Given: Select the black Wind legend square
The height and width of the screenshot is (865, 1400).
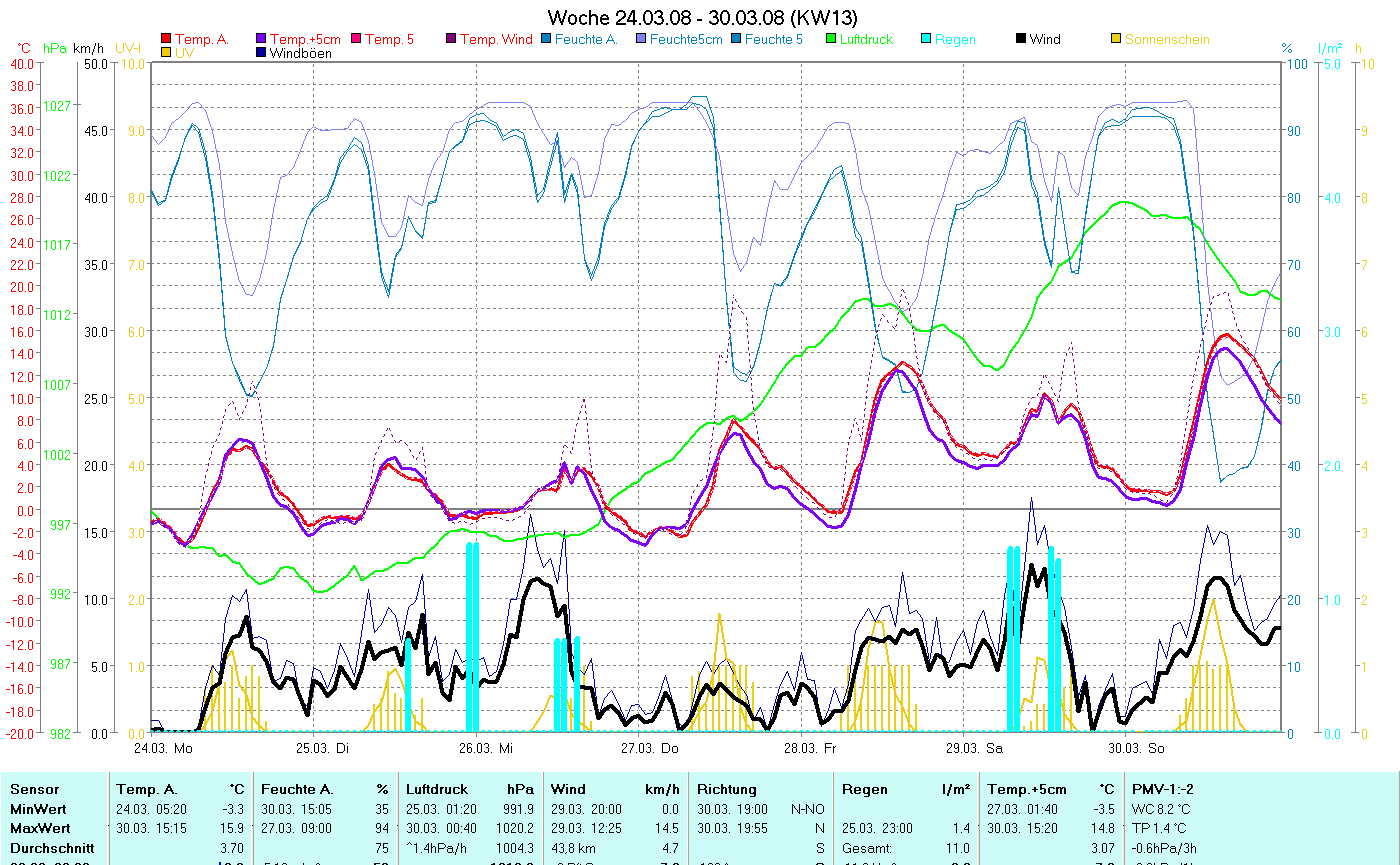Looking at the screenshot, I should click(1020, 39).
